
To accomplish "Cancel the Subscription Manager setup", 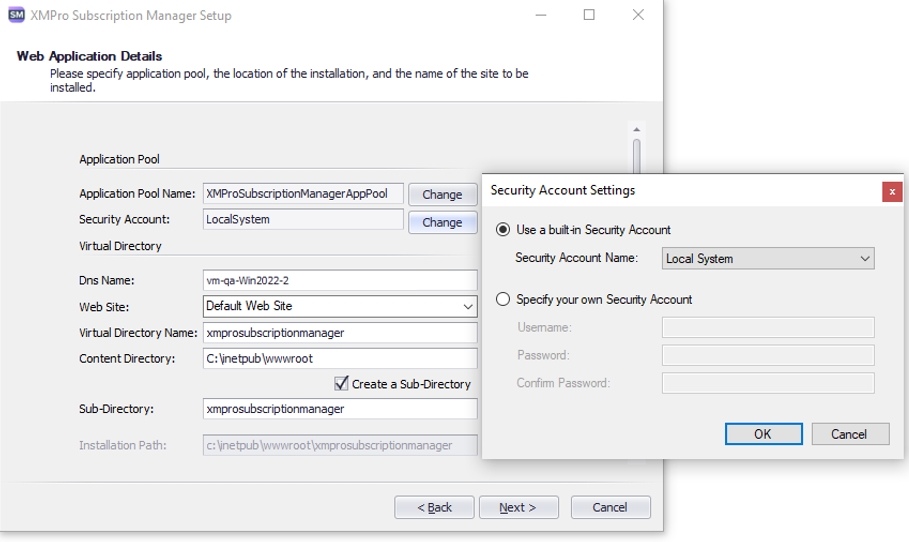I will (x=610, y=507).
